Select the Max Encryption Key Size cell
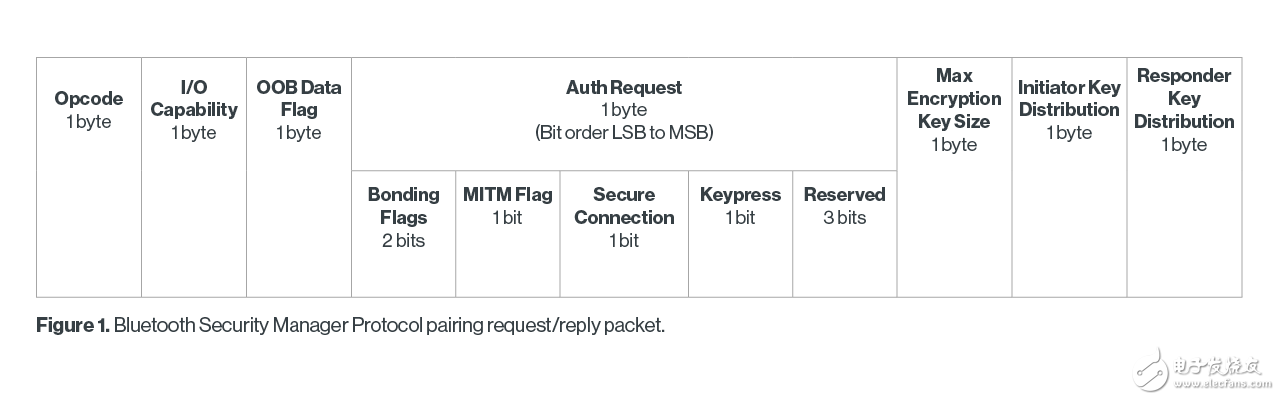Image resolution: width=1280 pixels, height=400 pixels. tap(954, 110)
